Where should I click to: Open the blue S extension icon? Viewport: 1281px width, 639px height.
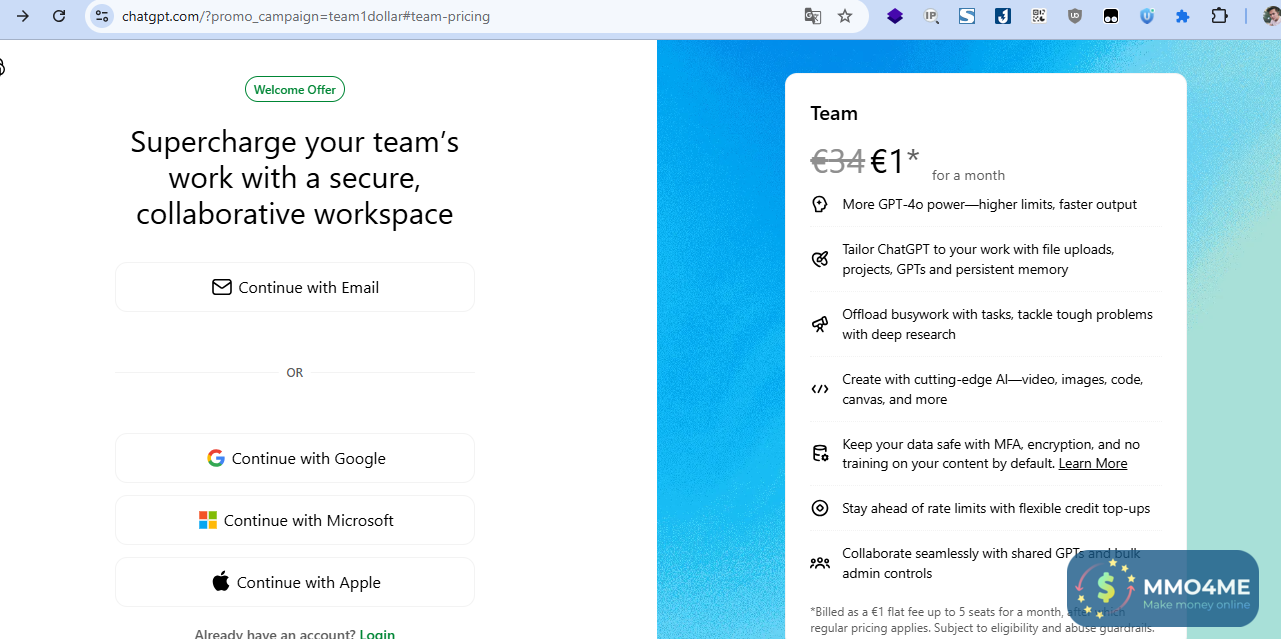pyautogui.click(x=967, y=16)
